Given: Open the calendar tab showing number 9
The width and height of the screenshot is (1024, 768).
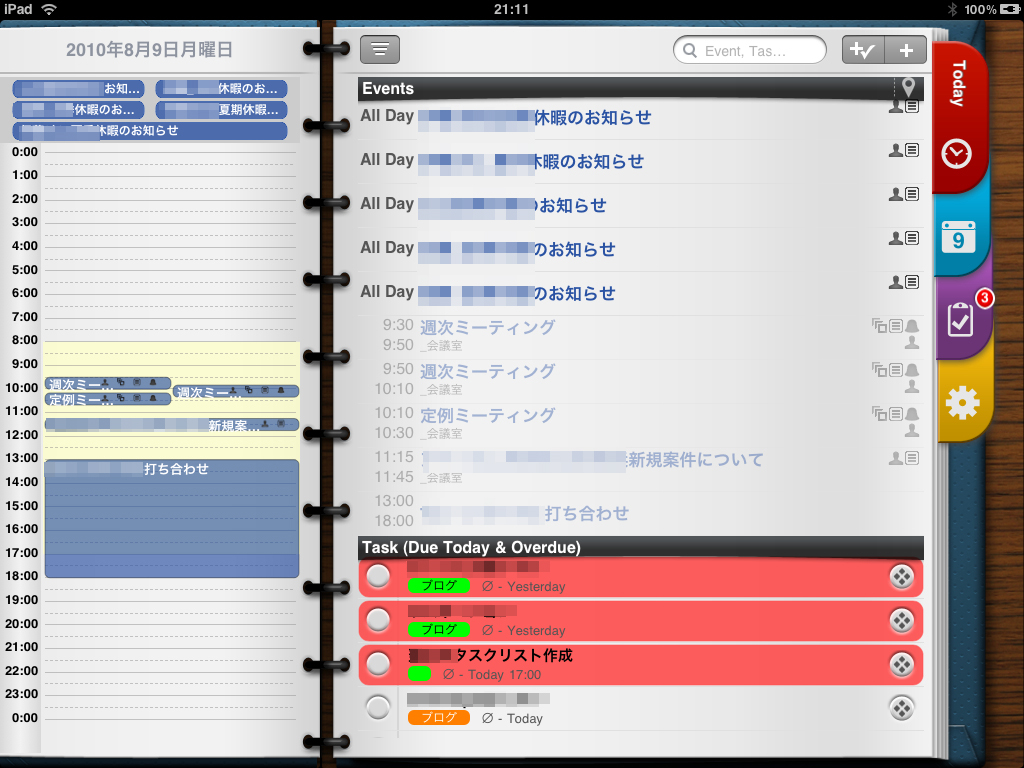Looking at the screenshot, I should click(x=959, y=238).
